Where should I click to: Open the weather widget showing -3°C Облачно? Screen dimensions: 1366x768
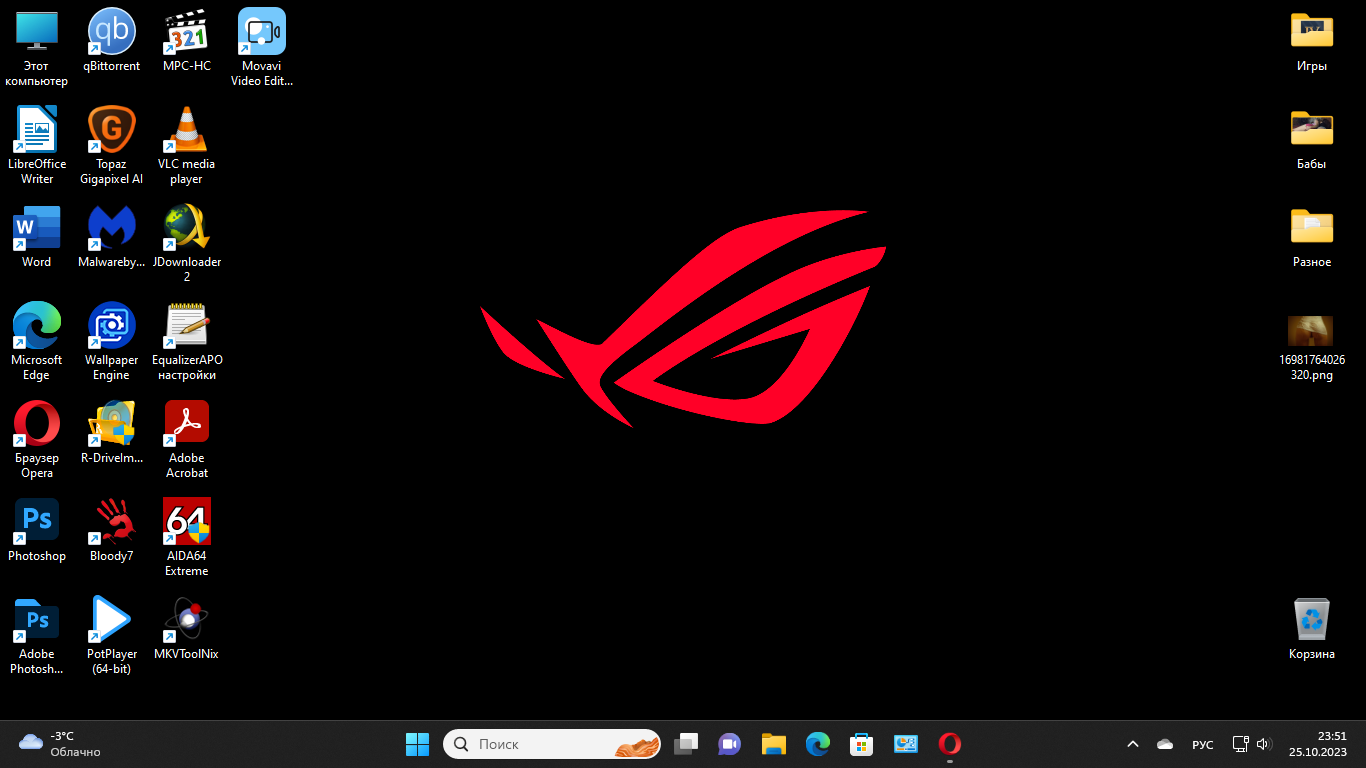pos(60,744)
